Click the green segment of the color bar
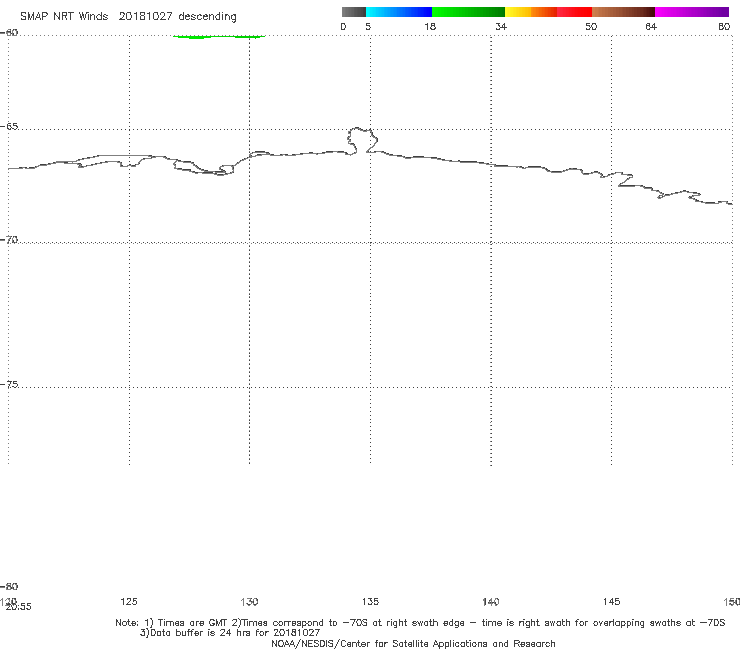The width and height of the screenshot is (740, 650). coord(468,12)
